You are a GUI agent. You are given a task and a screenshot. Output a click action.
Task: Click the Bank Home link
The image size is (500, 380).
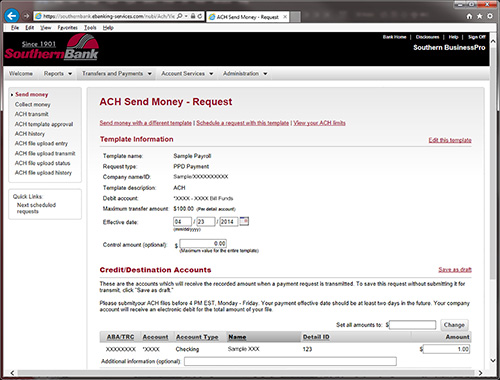pos(394,37)
